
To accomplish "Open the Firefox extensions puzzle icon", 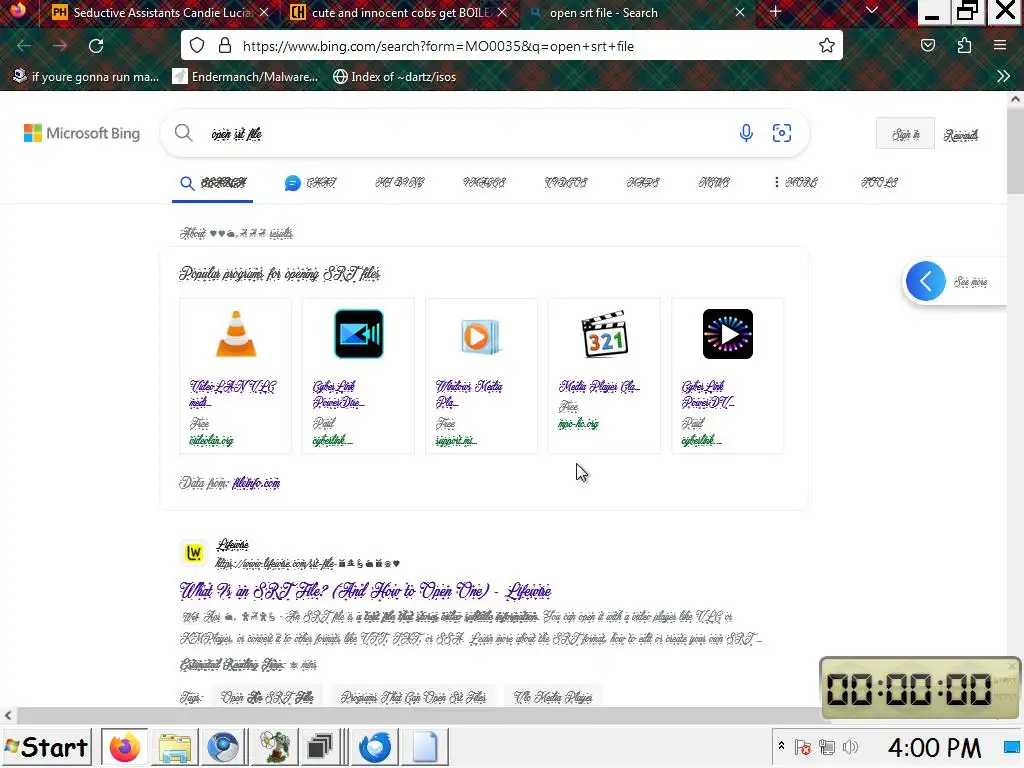I will point(964,46).
